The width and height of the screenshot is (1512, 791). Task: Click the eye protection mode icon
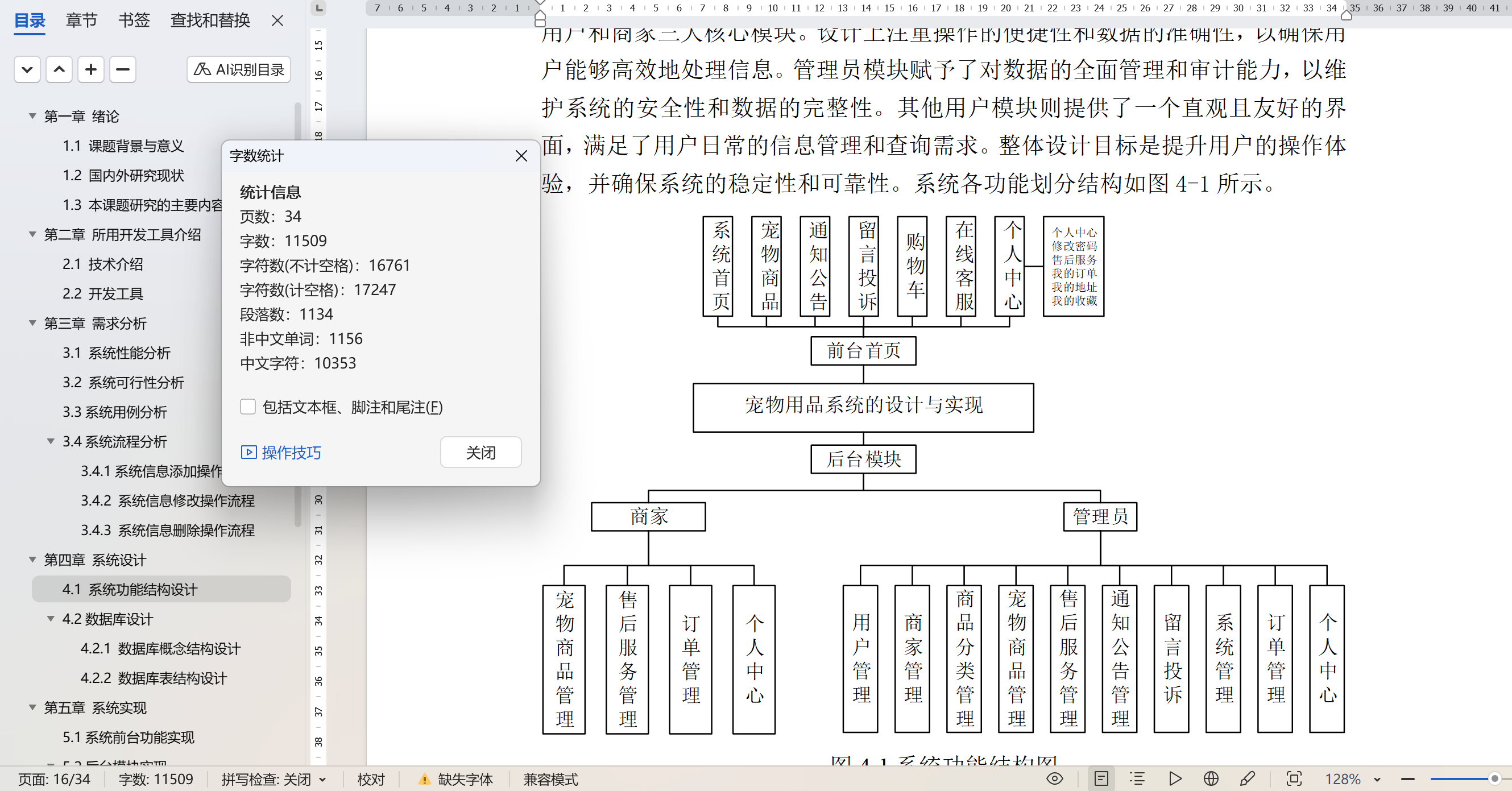(x=1054, y=778)
